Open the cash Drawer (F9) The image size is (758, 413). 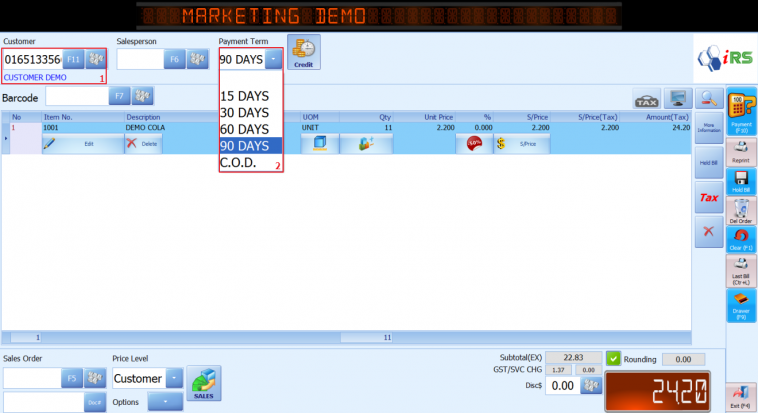pos(741,306)
